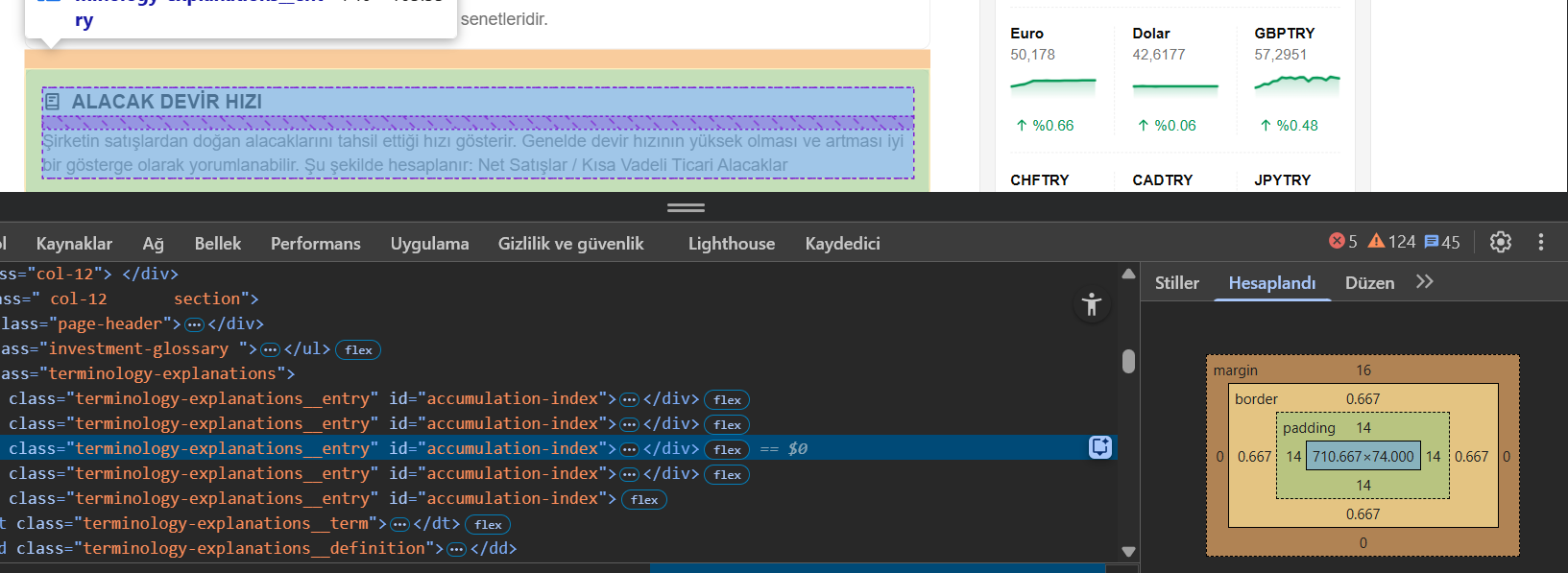Image resolution: width=1568 pixels, height=573 pixels.
Task: Click the Euro mini trend chart
Action: pos(1052,85)
